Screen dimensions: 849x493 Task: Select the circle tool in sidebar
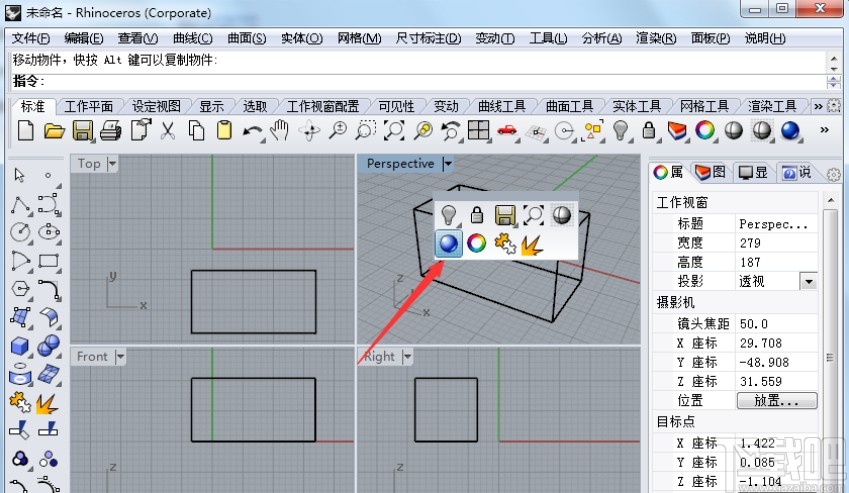click(20, 233)
